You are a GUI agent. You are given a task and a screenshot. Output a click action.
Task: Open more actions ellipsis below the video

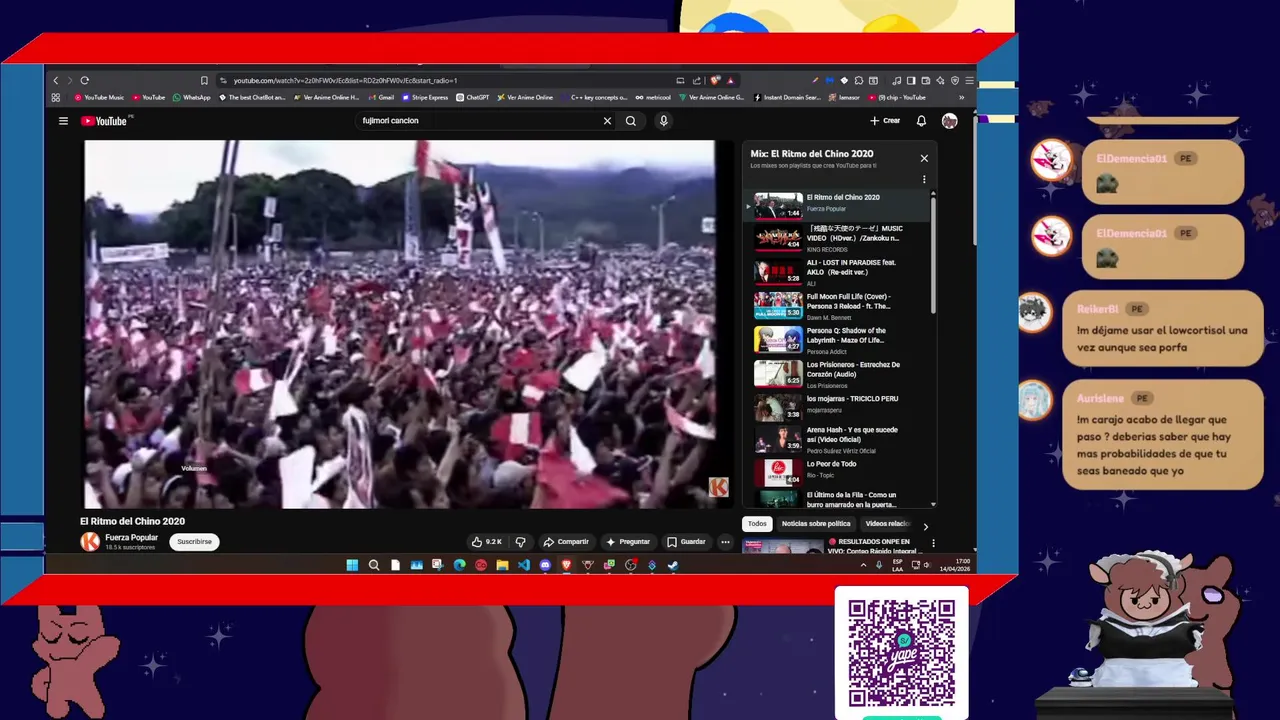[725, 542]
